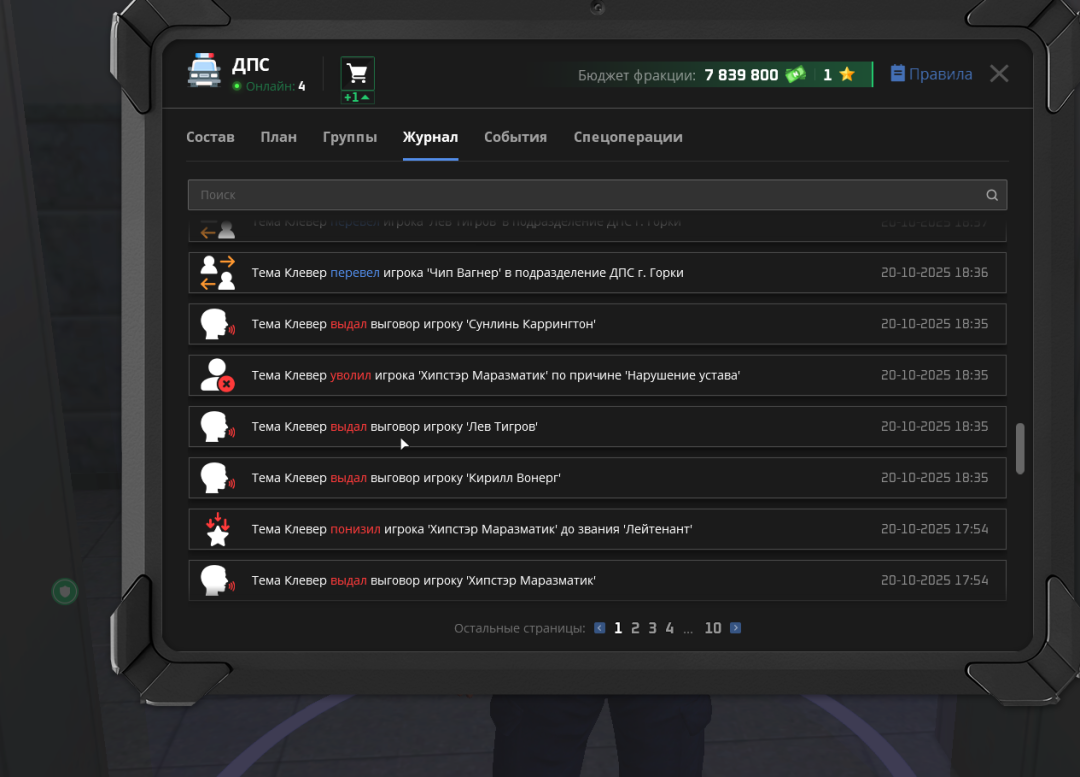
Task: Select journal page 3
Action: [x=652, y=629]
